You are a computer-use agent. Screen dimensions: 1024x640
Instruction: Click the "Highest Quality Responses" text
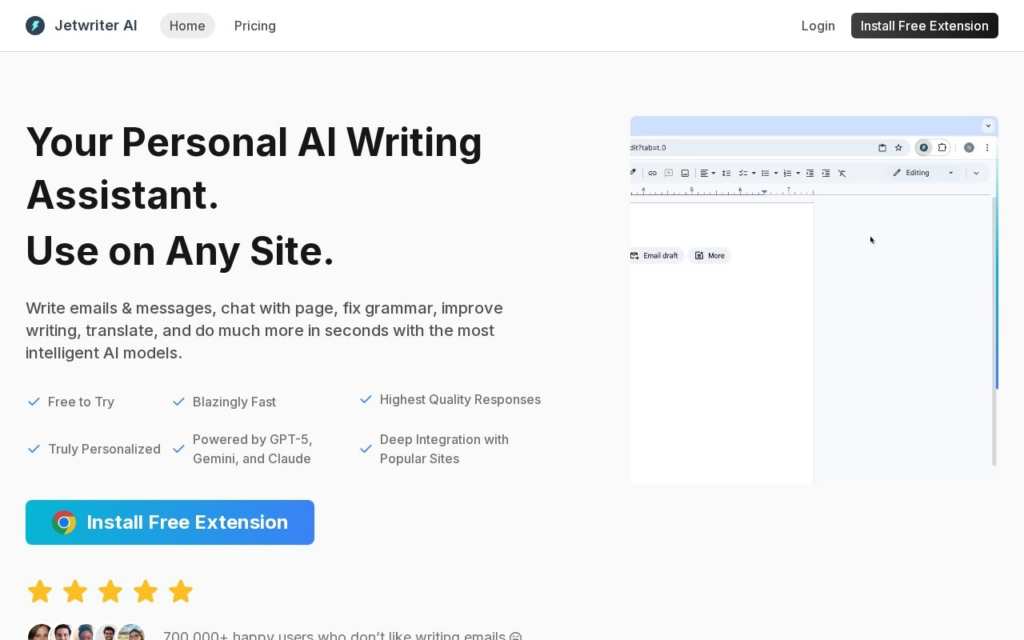tap(460, 399)
